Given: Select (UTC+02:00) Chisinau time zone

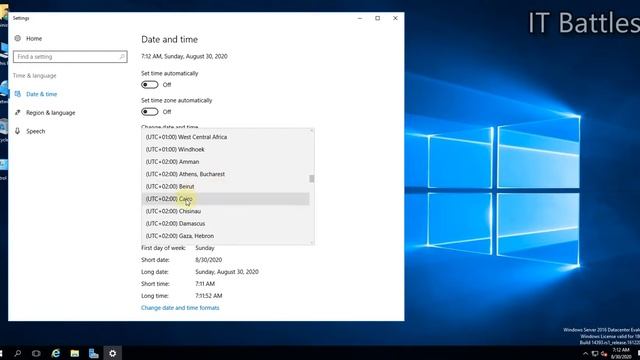Looking at the screenshot, I should pos(225,211).
